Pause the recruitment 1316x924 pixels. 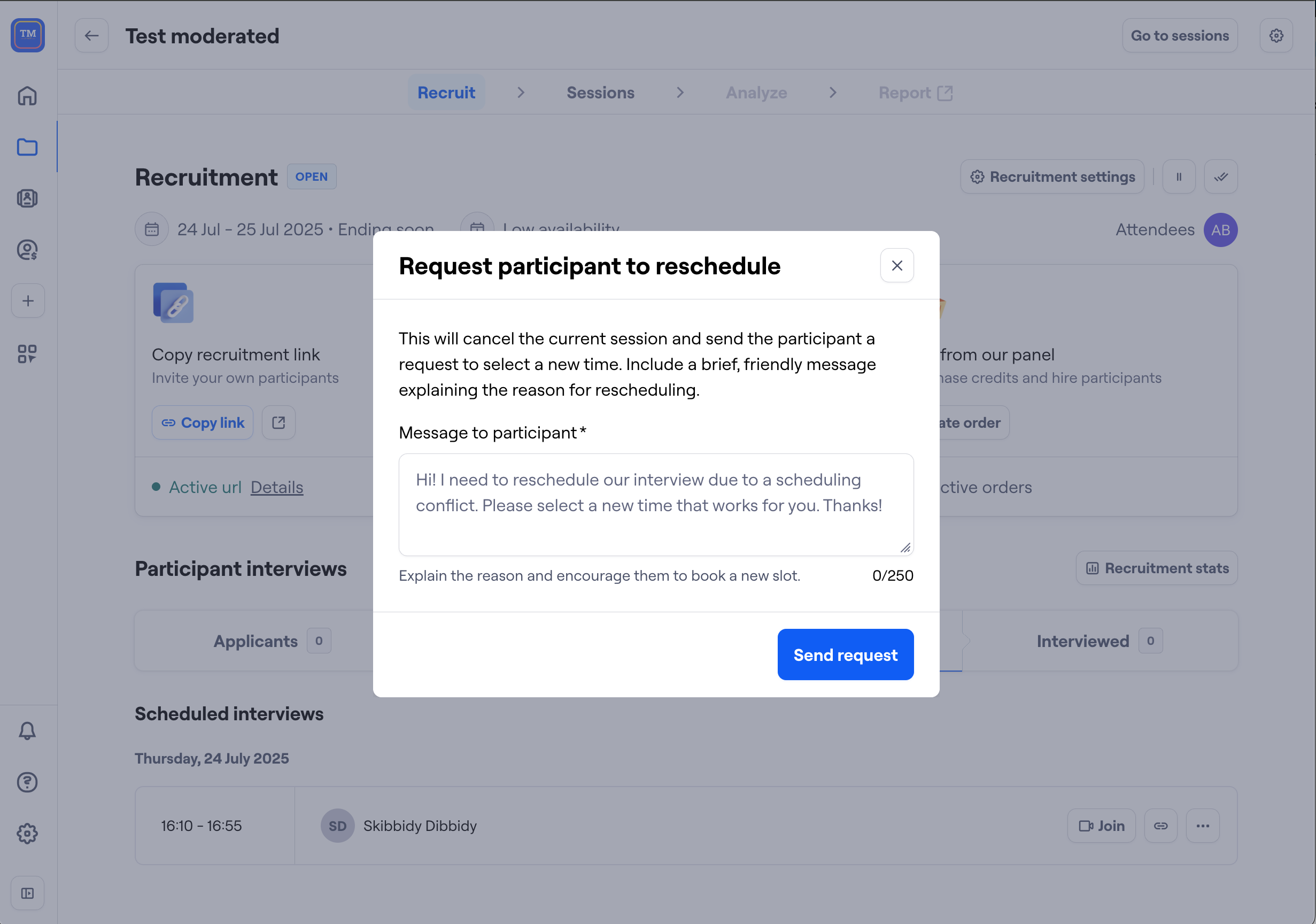click(x=1179, y=176)
